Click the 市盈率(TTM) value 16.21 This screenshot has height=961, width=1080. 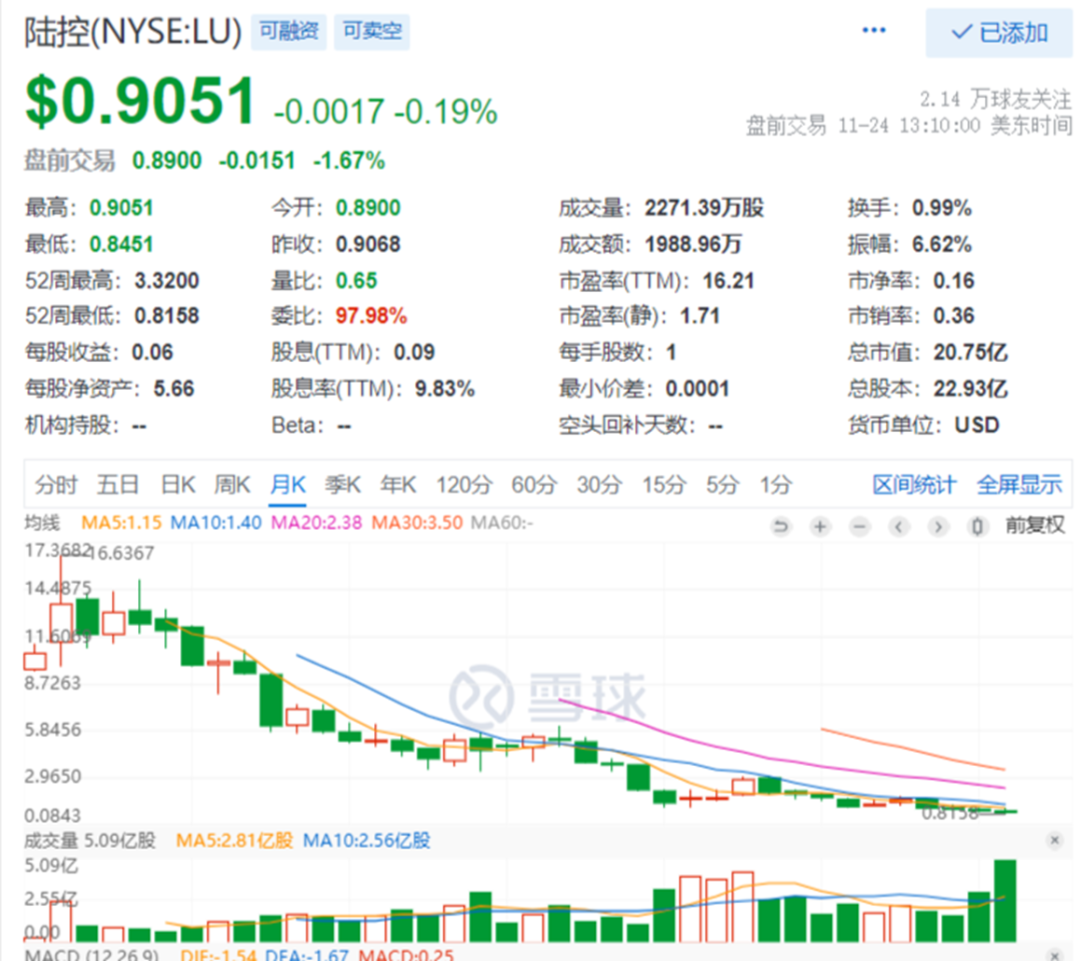(728, 280)
